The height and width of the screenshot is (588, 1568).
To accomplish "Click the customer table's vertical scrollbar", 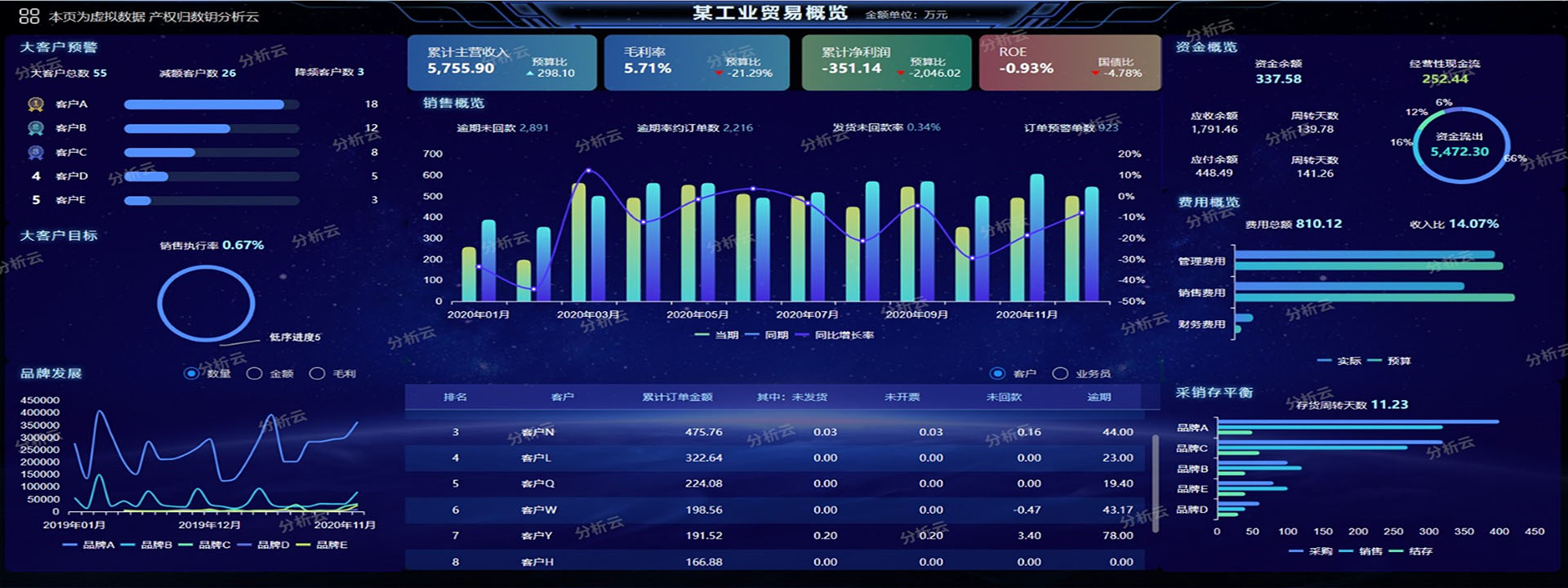I will (1155, 483).
